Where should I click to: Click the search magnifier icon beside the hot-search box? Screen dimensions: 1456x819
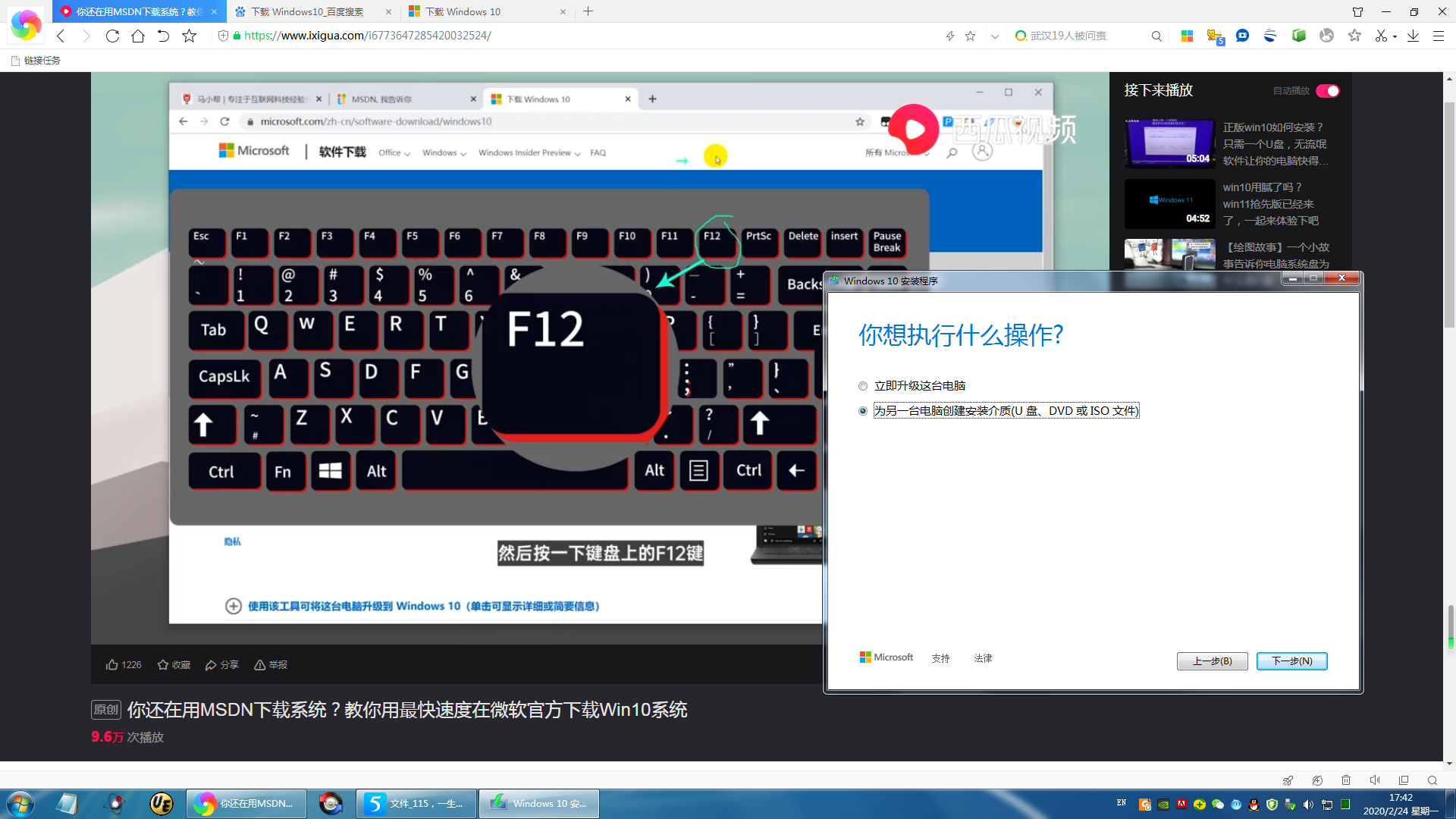[x=1156, y=36]
